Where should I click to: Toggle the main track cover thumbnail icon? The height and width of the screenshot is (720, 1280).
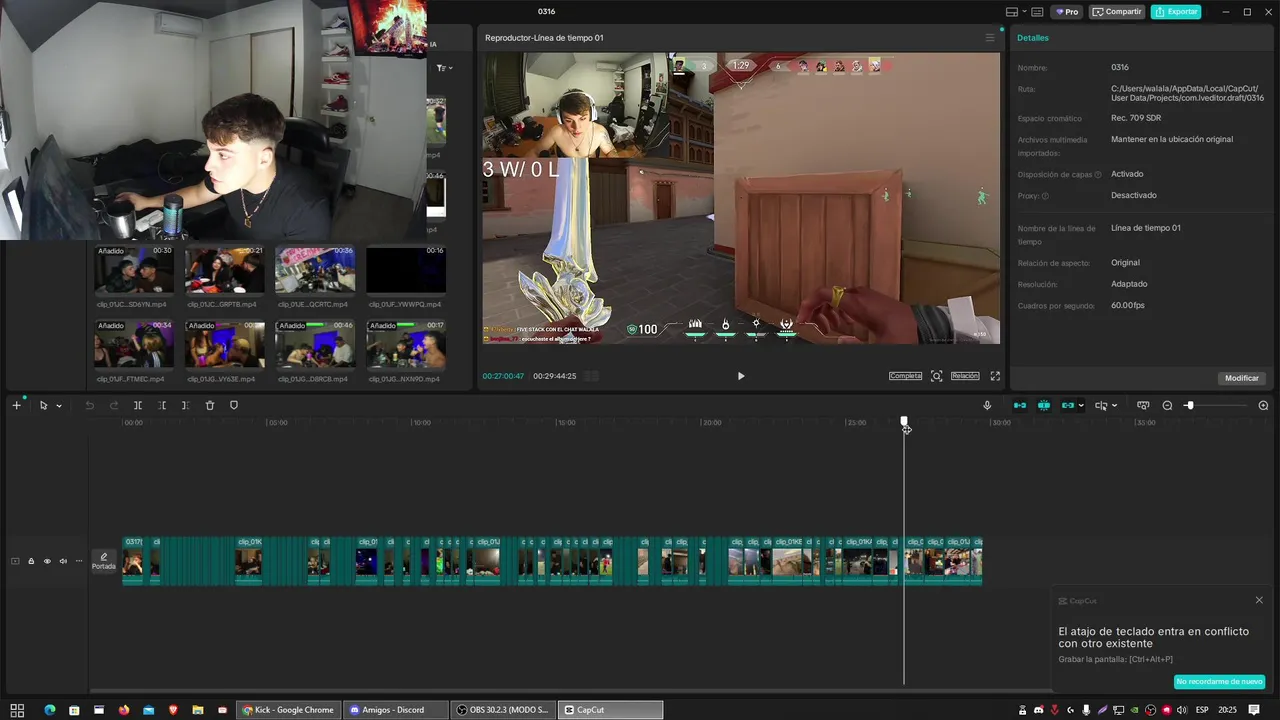(x=15, y=561)
